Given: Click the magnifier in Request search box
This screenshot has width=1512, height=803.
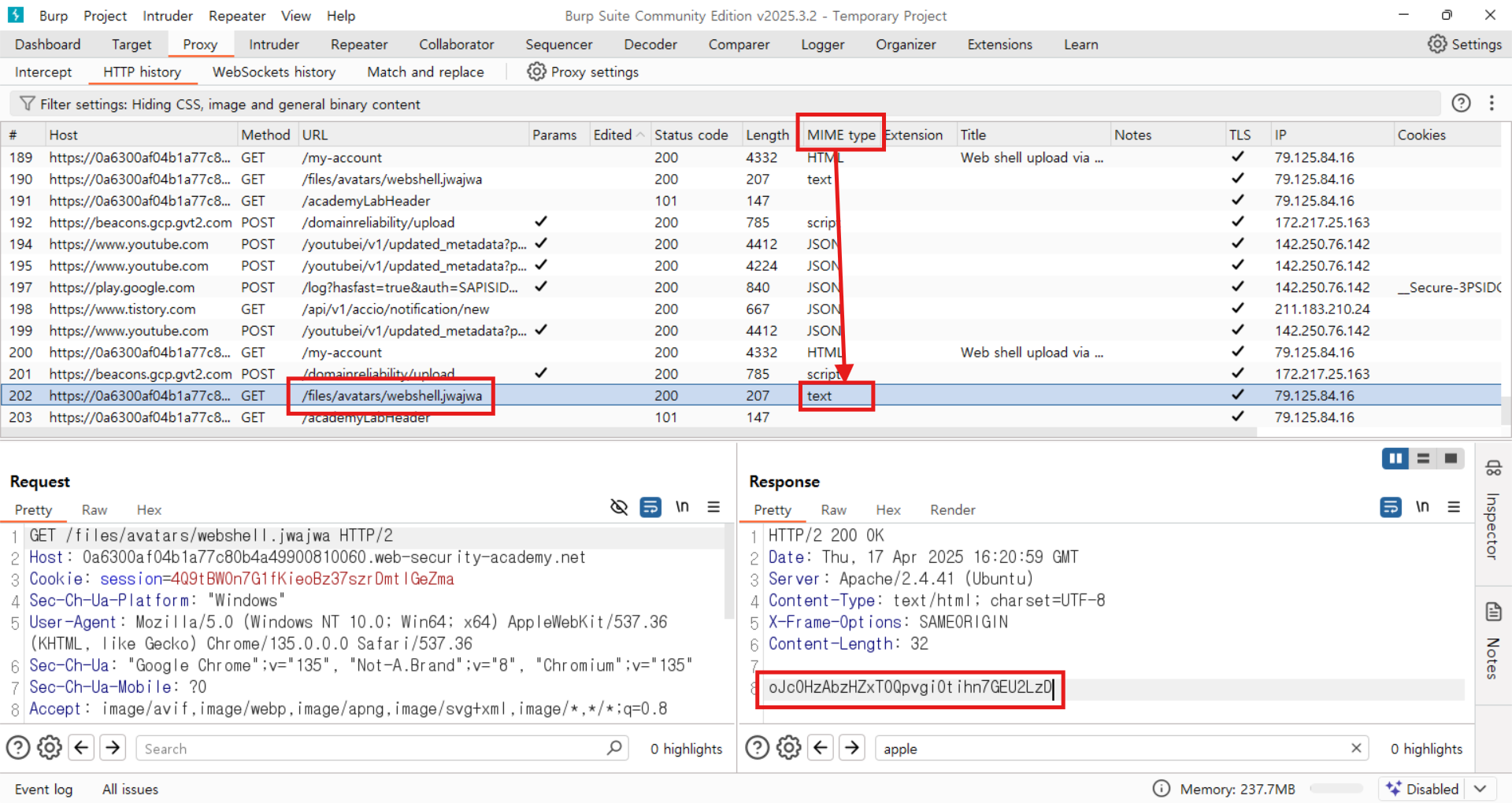Looking at the screenshot, I should pyautogui.click(x=614, y=747).
